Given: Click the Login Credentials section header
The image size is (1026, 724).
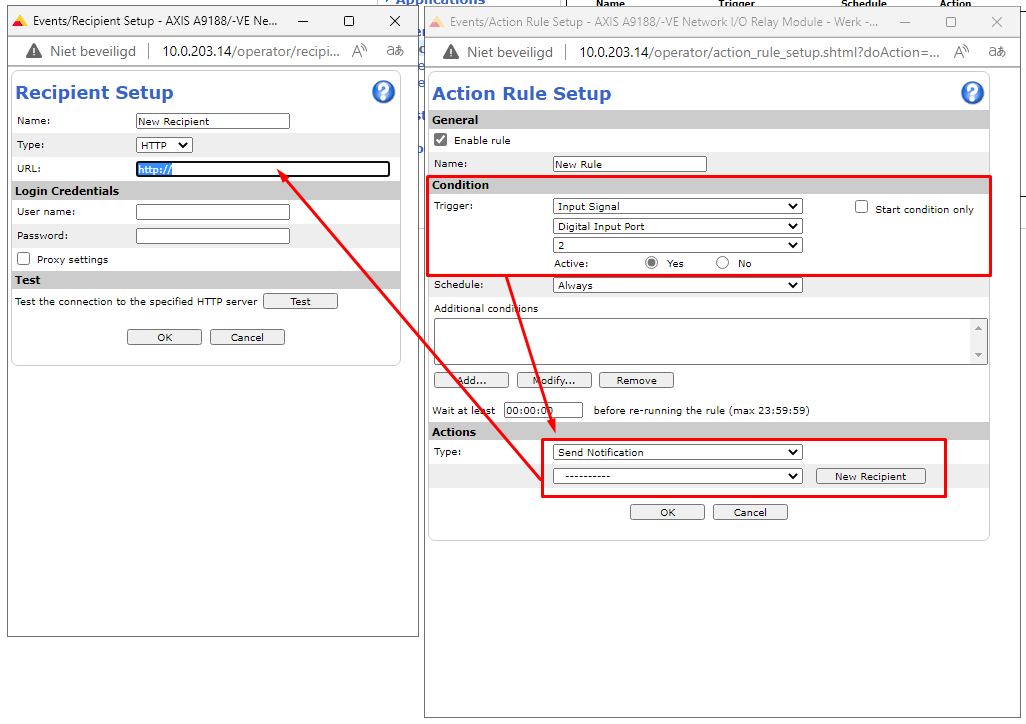Looking at the screenshot, I should pos(67,190).
